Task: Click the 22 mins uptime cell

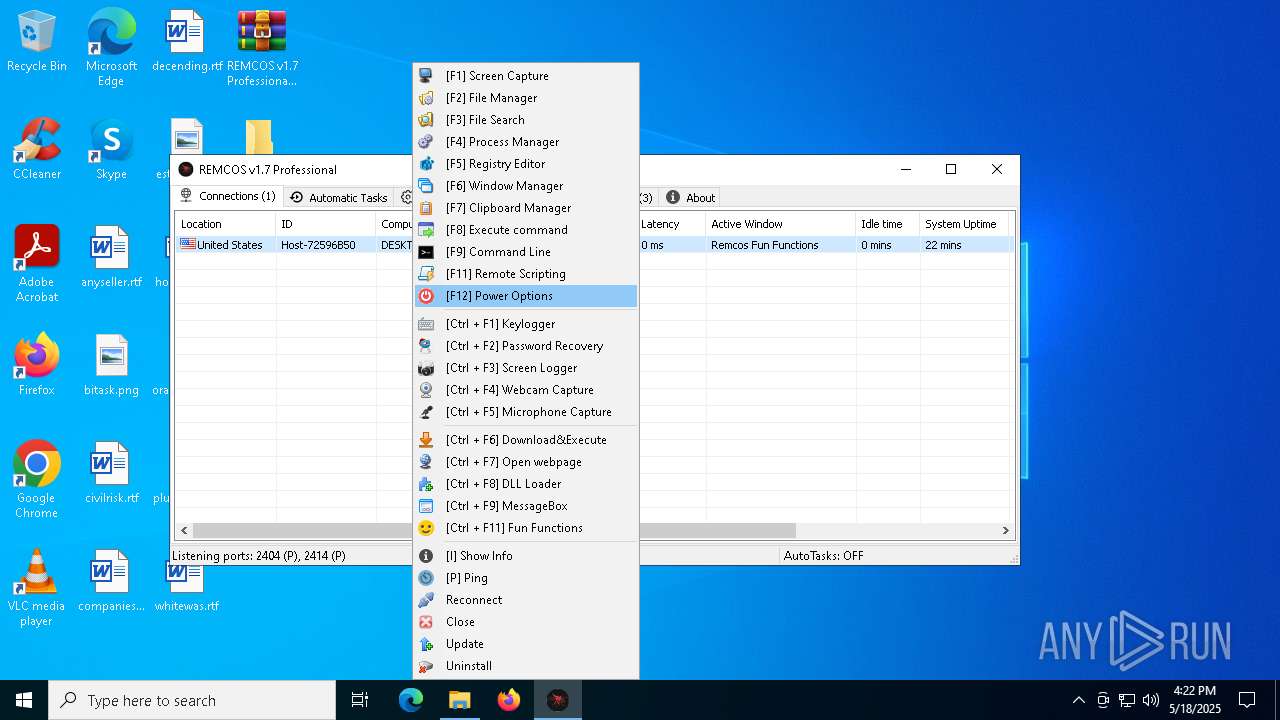Action: [x=966, y=245]
